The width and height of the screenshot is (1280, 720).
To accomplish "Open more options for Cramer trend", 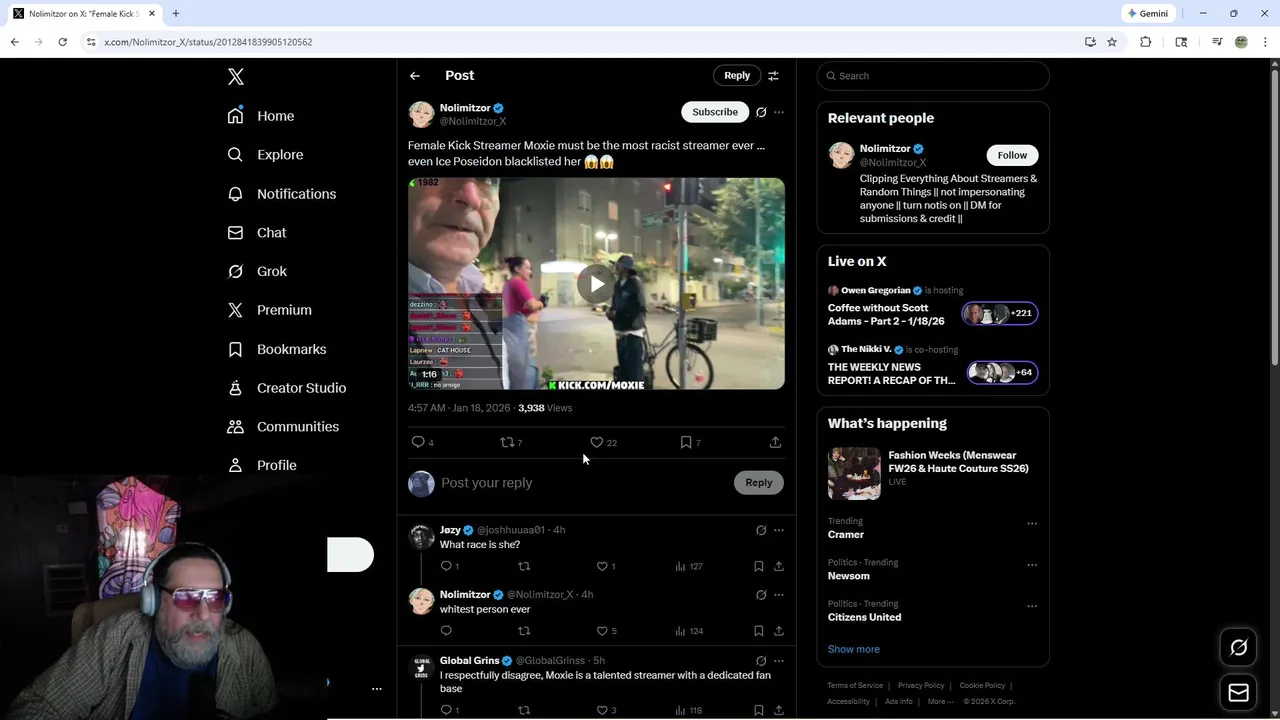I will pyautogui.click(x=1032, y=523).
